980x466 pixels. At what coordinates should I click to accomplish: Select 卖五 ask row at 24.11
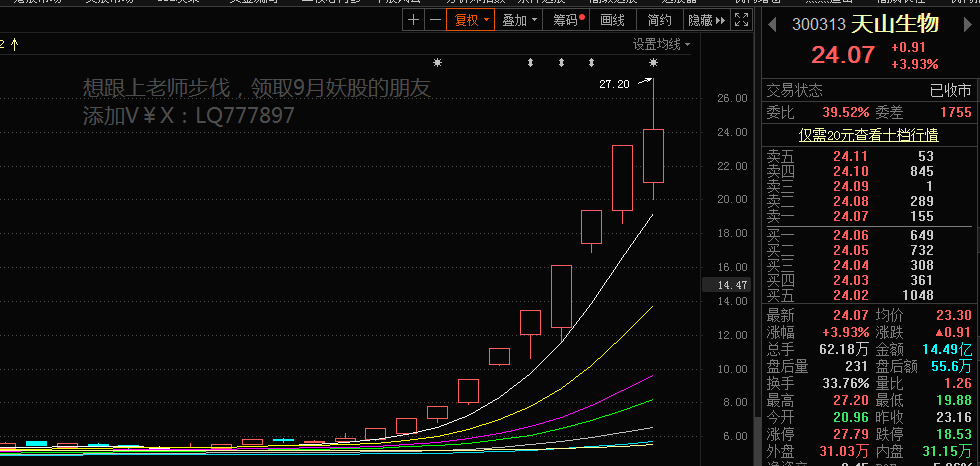pos(869,156)
